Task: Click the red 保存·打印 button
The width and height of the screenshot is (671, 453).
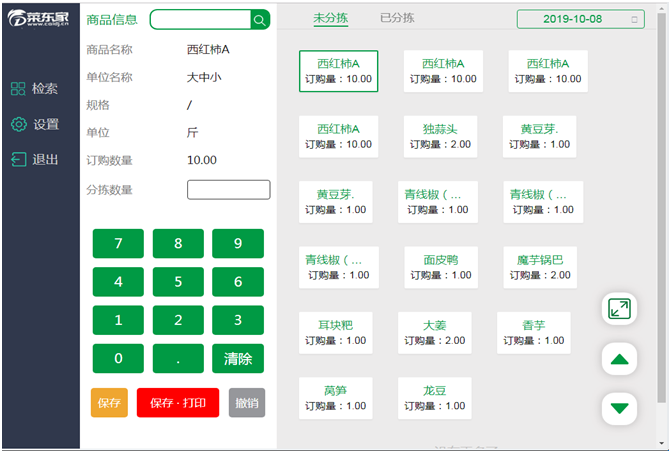Action: [177, 403]
